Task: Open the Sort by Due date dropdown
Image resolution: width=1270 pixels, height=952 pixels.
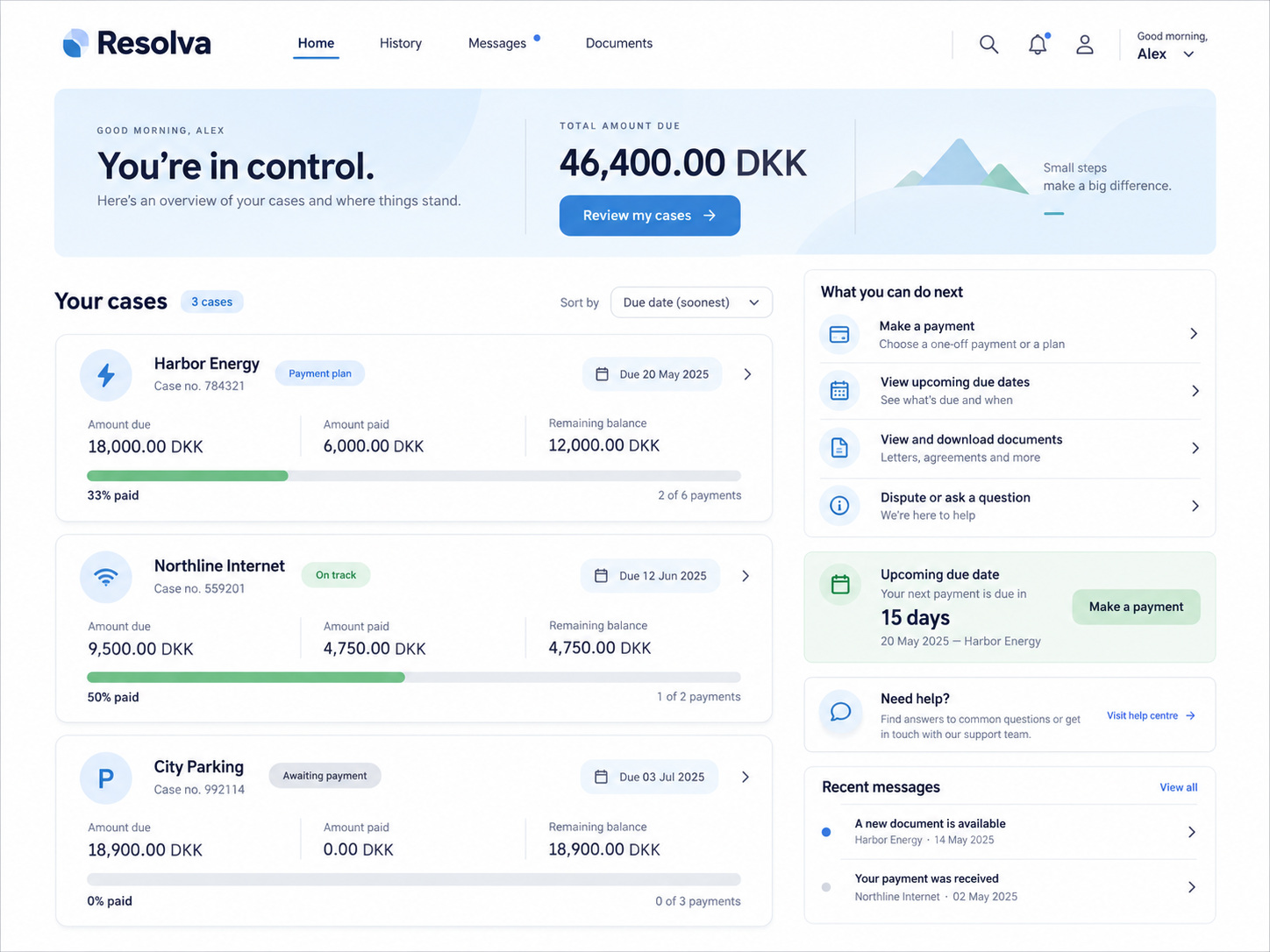Action: [x=691, y=302]
